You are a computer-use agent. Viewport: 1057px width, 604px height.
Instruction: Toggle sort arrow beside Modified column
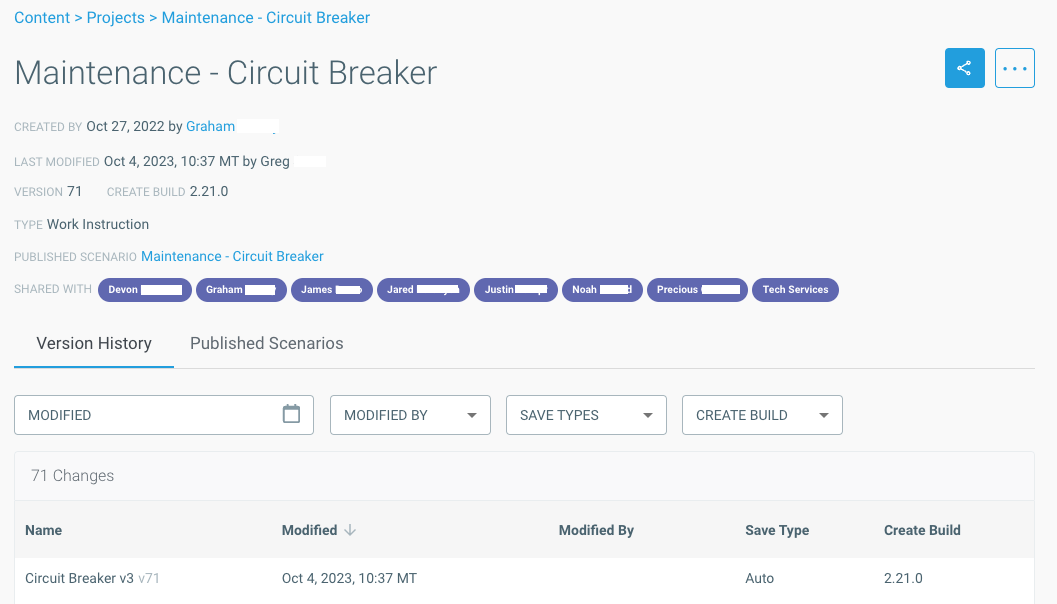[350, 531]
